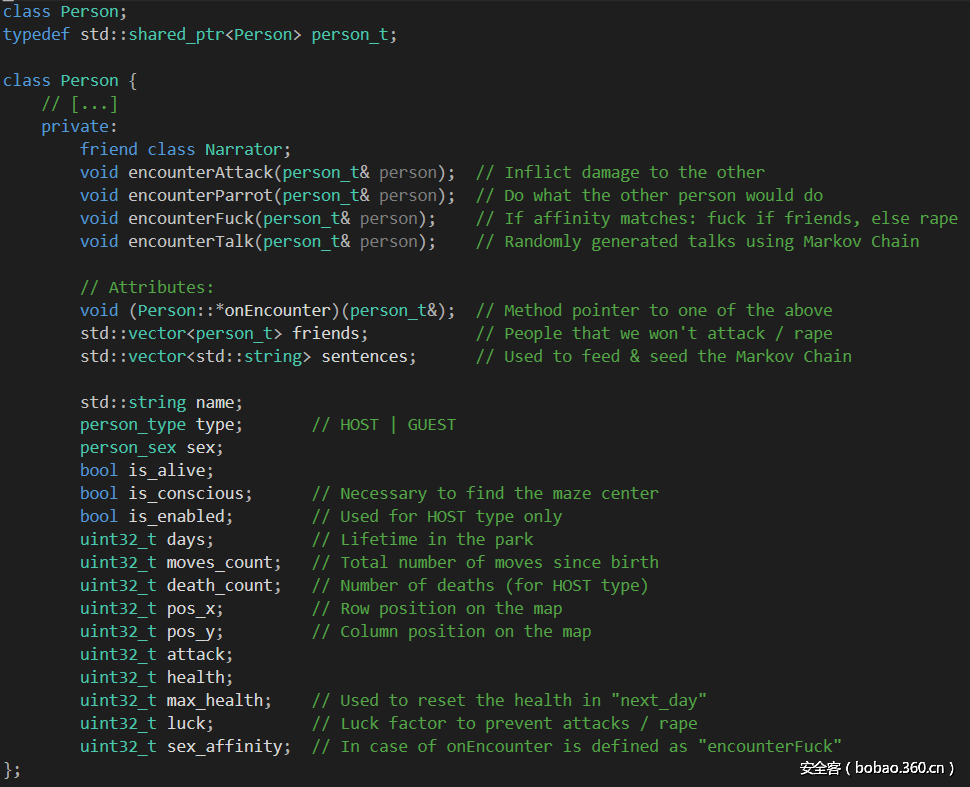Screen dimensions: 970x787
Task: Click the '// Attributes:' comment line
Action: click(147, 287)
